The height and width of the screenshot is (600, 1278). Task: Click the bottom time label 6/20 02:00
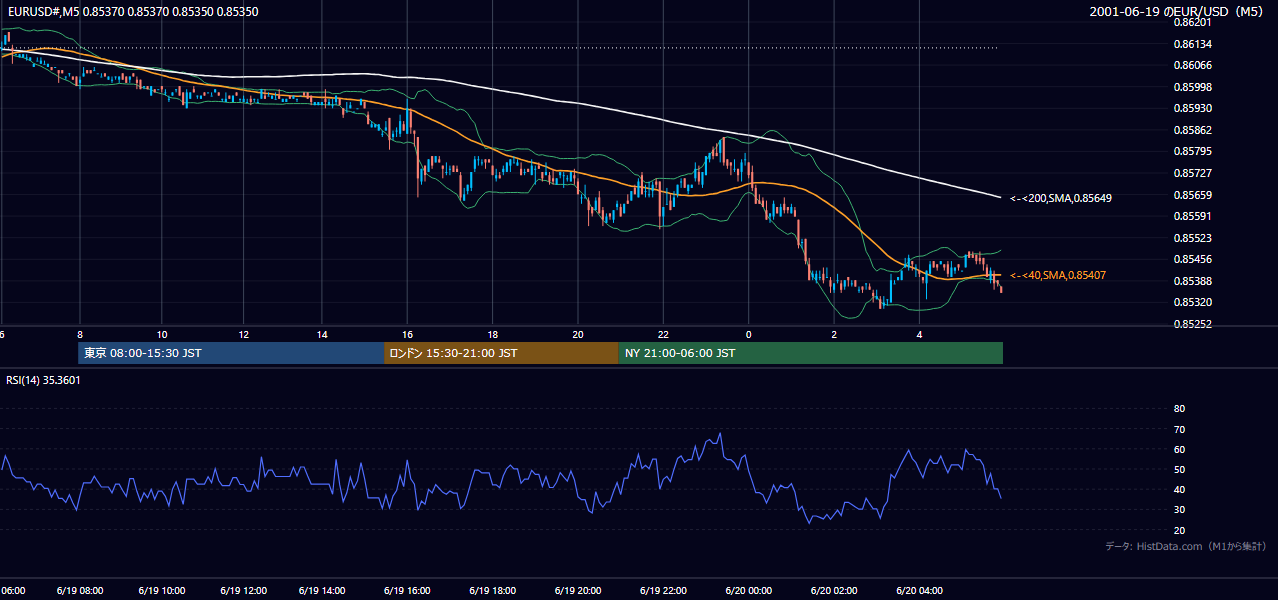(834, 590)
